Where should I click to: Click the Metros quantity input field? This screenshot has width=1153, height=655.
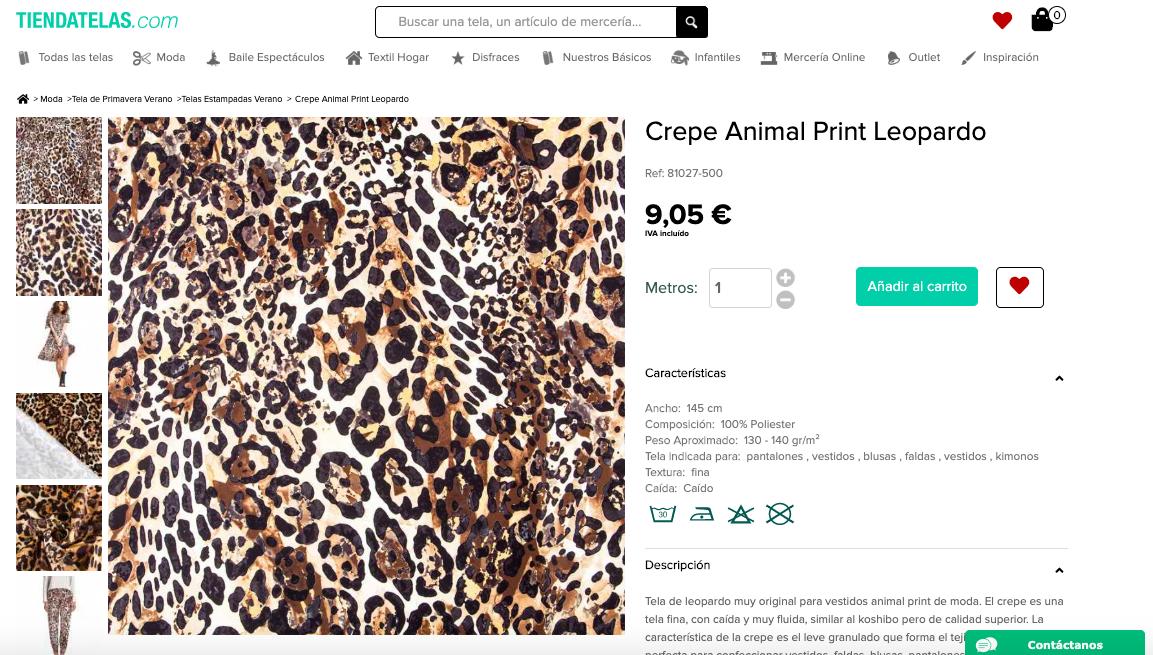click(740, 288)
